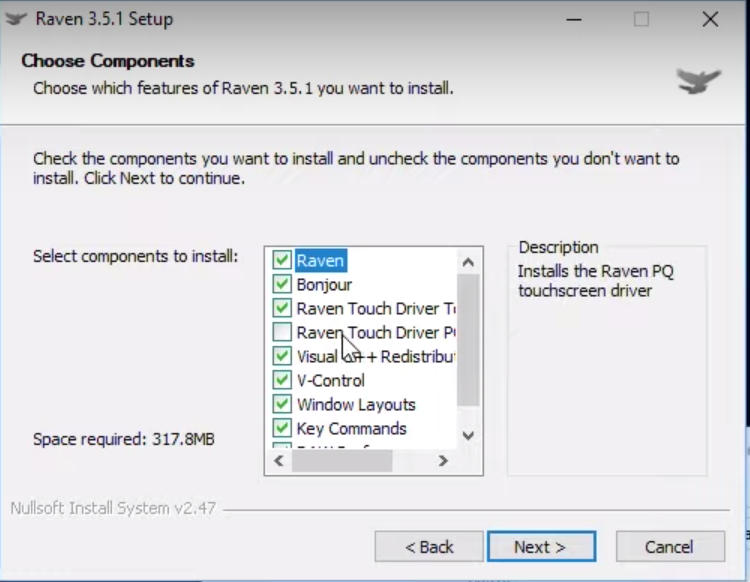Viewport: 750px width, 582px height.
Task: Uncheck Visual C++ Redistributable checkbox
Action: tap(282, 356)
